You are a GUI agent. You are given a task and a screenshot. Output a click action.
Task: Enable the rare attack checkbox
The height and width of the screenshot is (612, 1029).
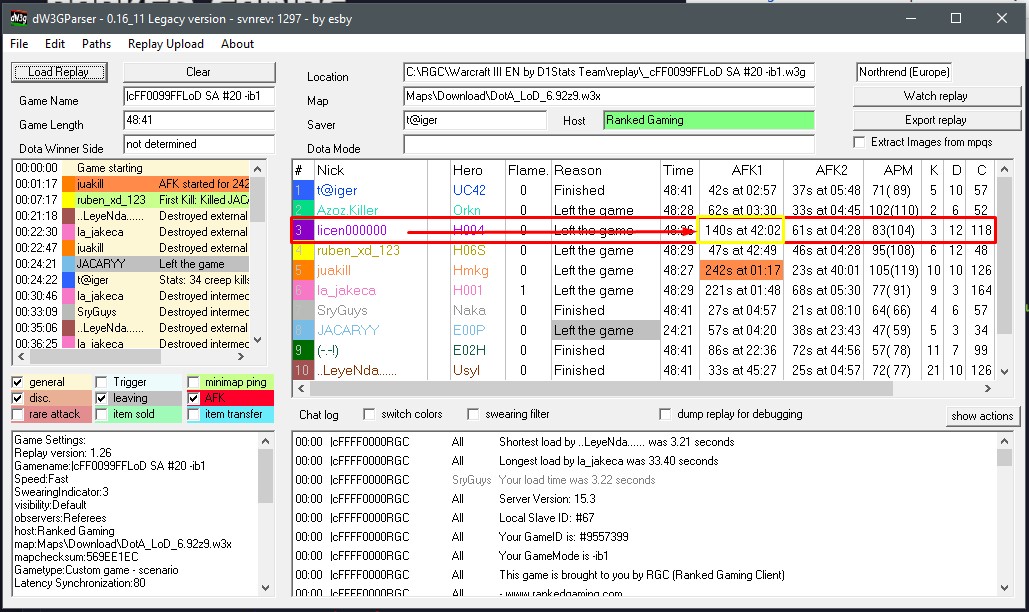18,415
